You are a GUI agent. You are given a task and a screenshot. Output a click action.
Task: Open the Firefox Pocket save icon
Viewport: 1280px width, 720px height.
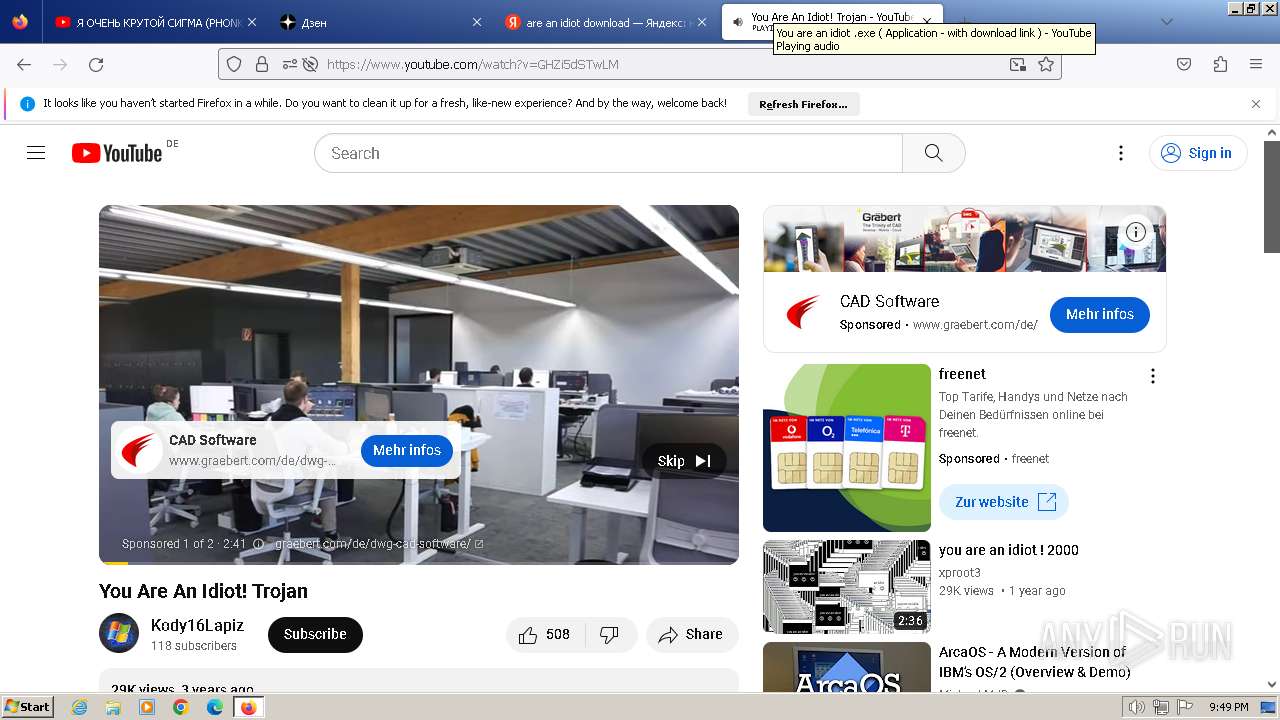(1184, 64)
